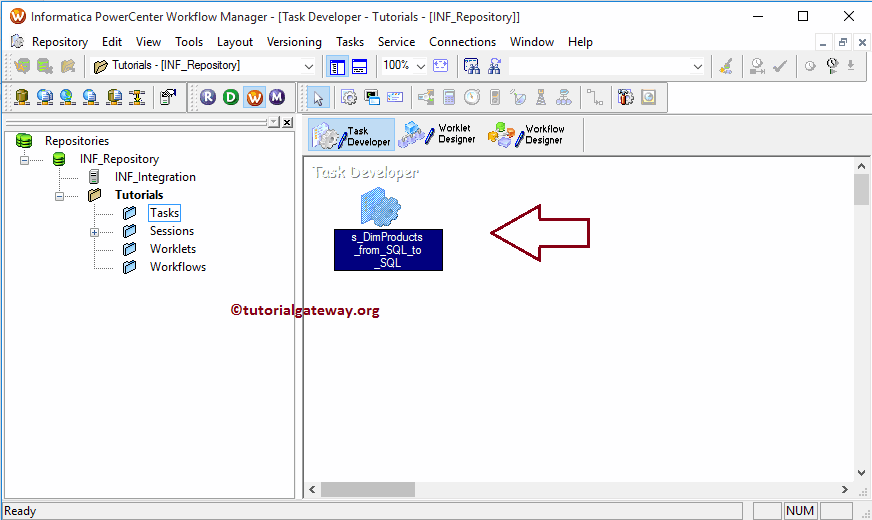
Task: Open the 100% zoom dropdown
Action: (x=421, y=67)
